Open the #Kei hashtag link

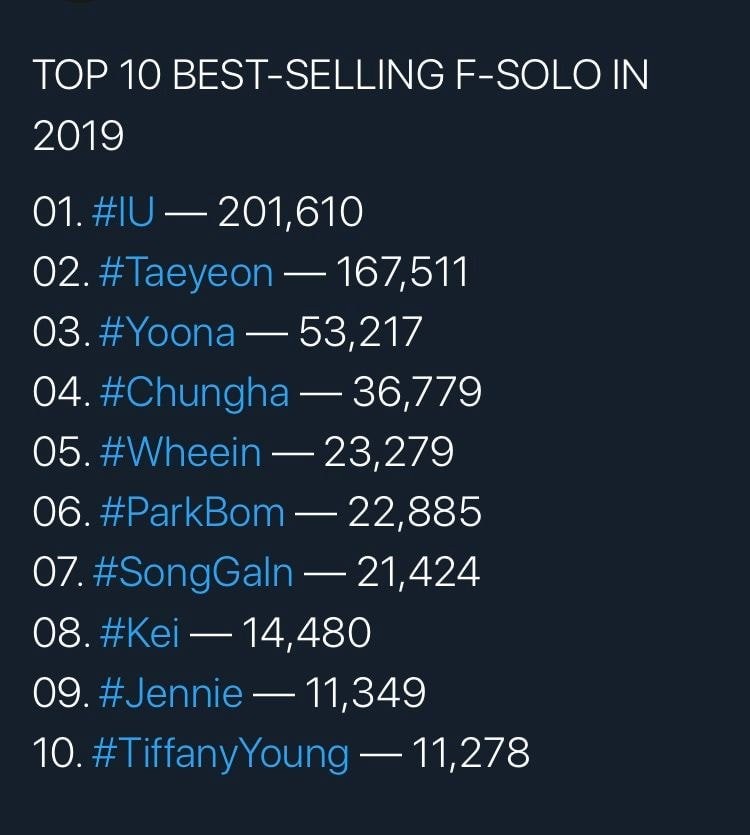(139, 633)
